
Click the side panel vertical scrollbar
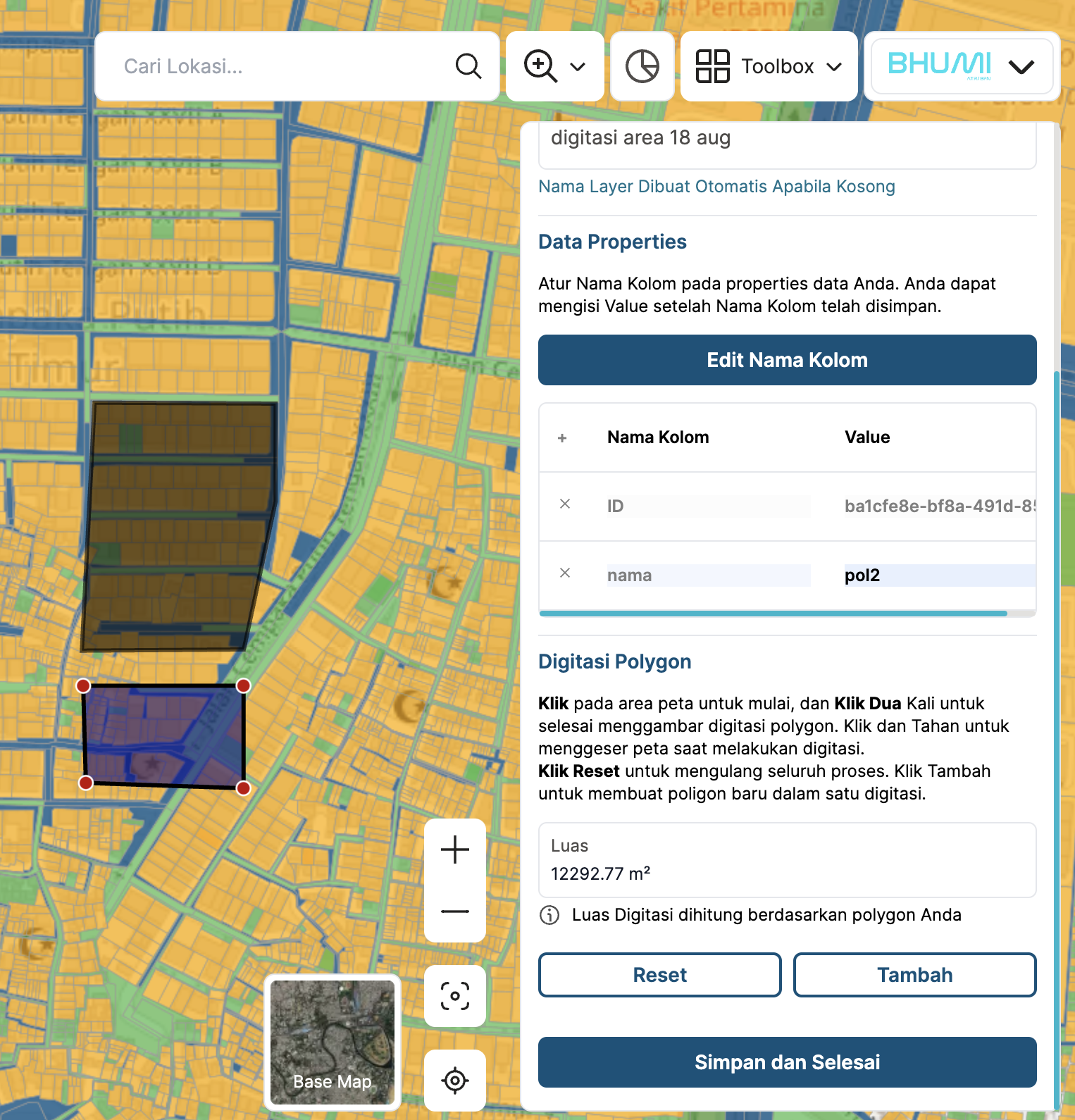(1056, 740)
